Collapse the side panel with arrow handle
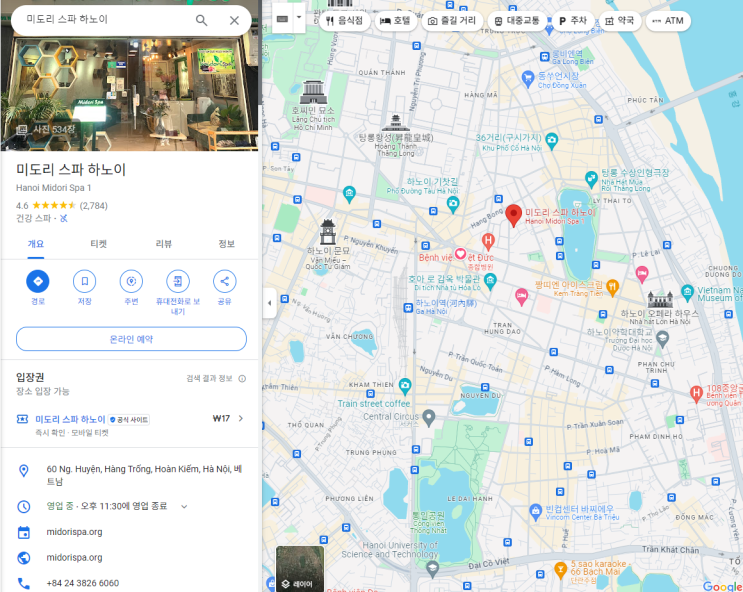 click(x=270, y=303)
